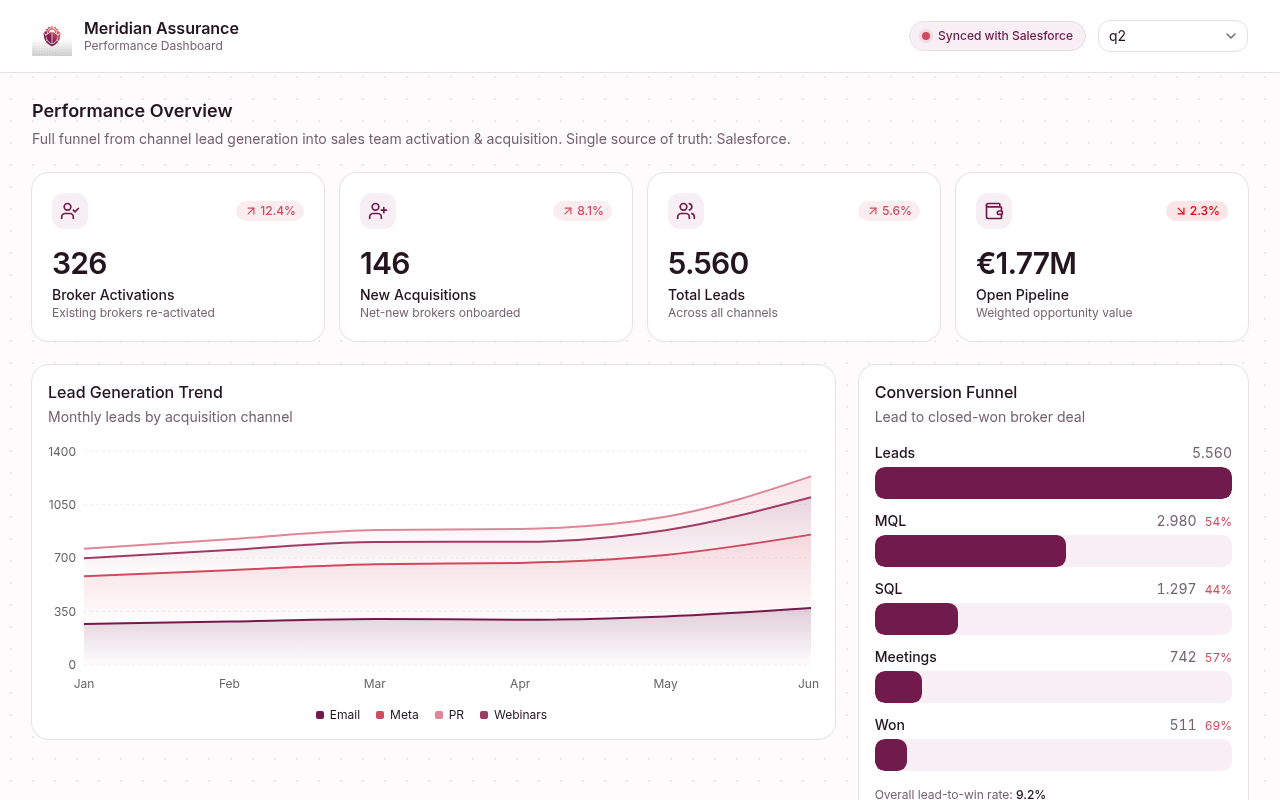Toggle the Email series in chart legend
This screenshot has height=800, width=1280.
(338, 715)
